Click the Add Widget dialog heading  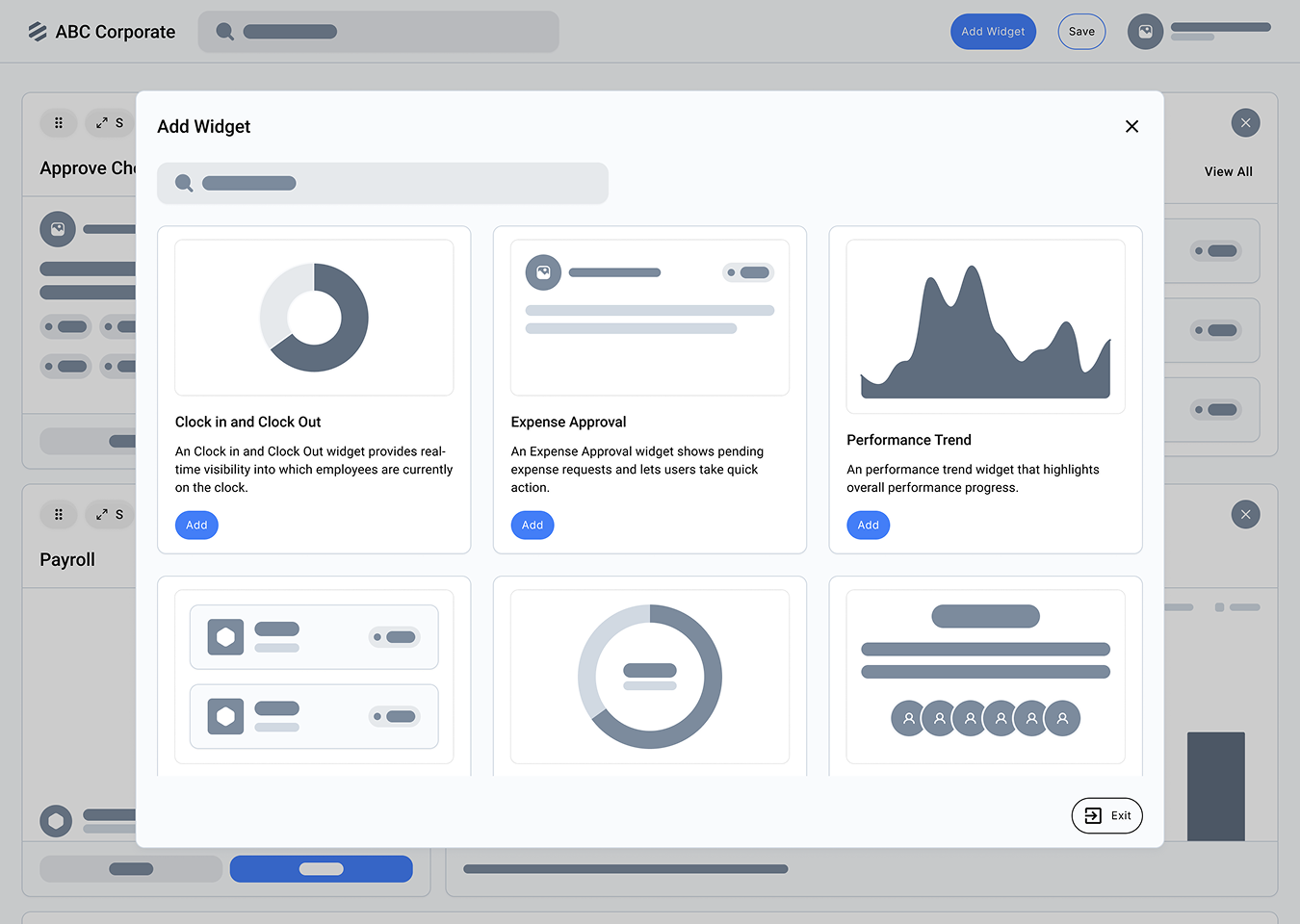(x=203, y=126)
